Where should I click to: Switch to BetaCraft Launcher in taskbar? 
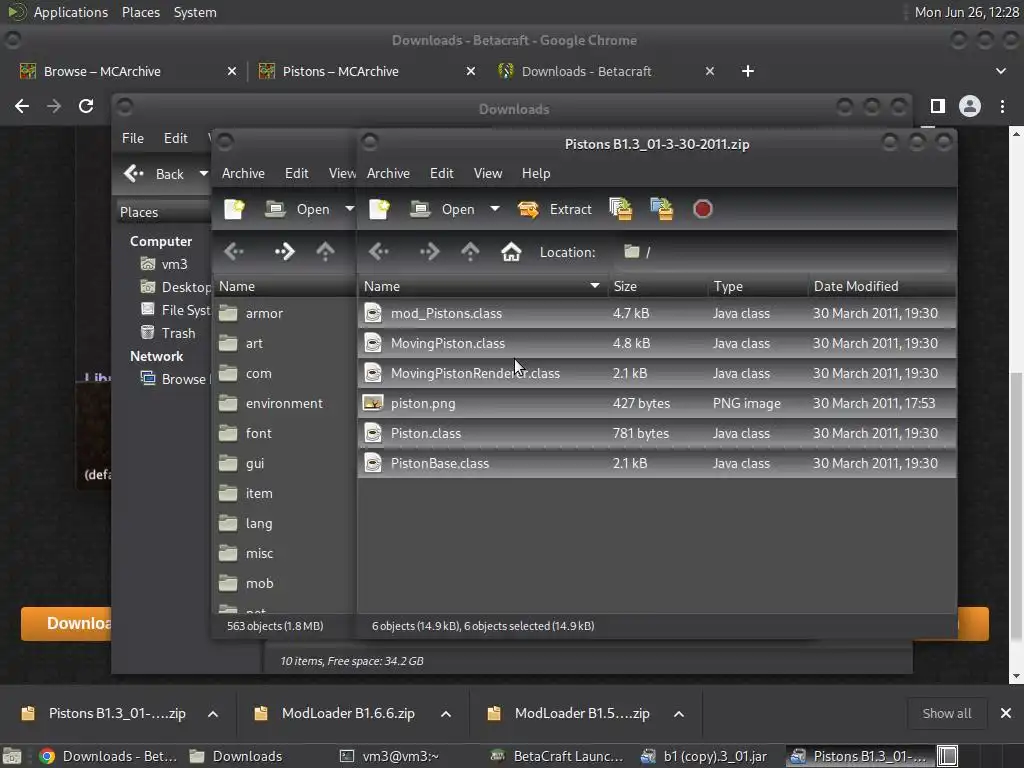point(556,756)
